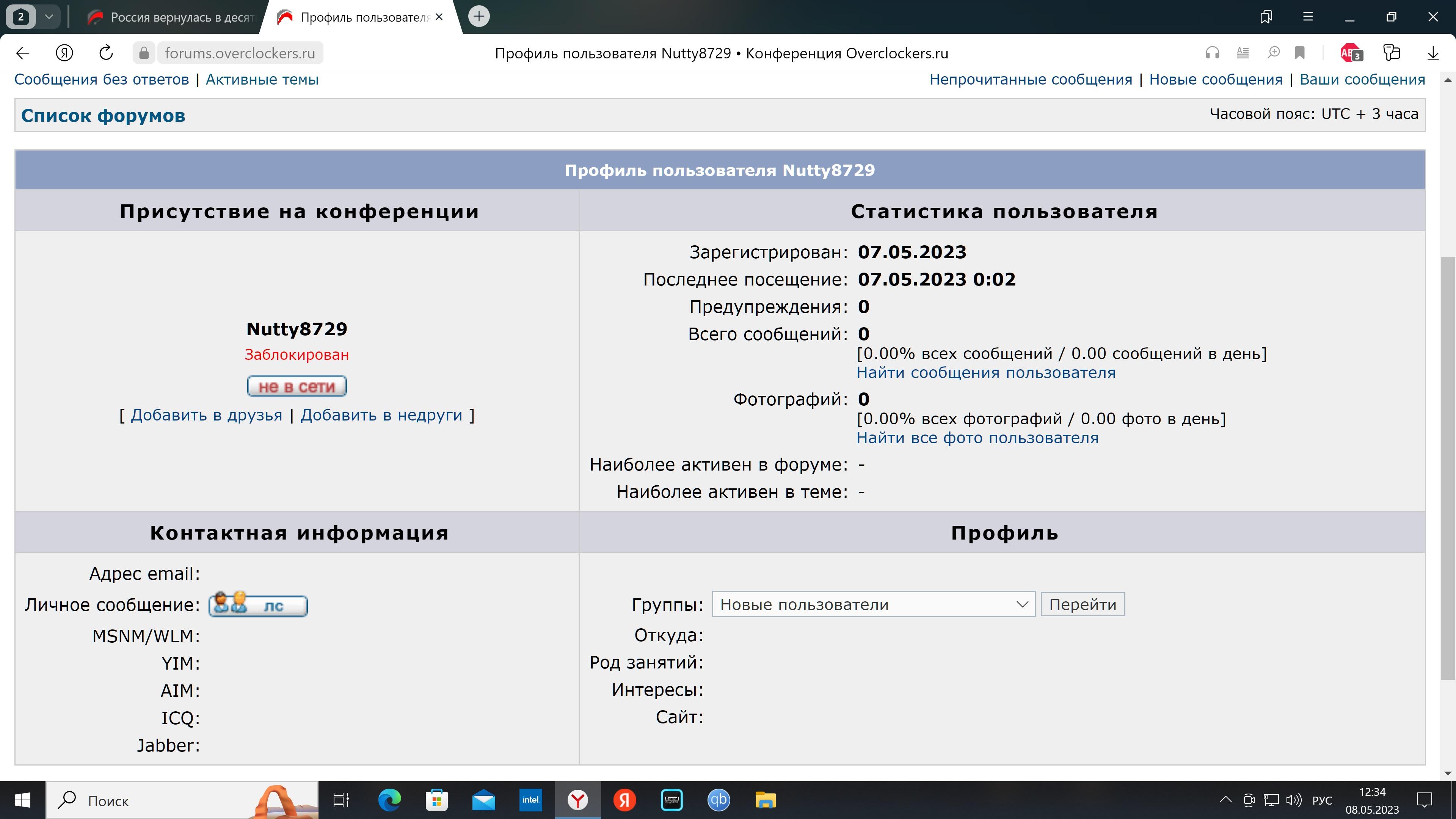The image size is (1456, 819).
Task: Bookmark this page with the bookmark icon
Action: (1300, 53)
